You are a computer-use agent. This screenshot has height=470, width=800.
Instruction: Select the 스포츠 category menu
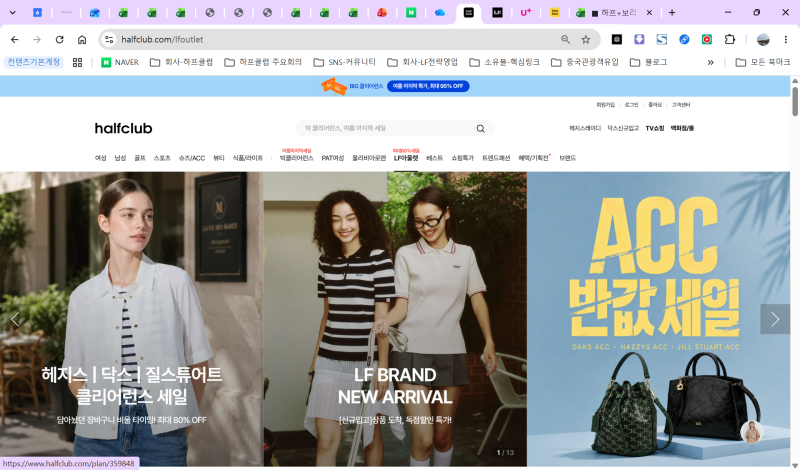point(162,158)
